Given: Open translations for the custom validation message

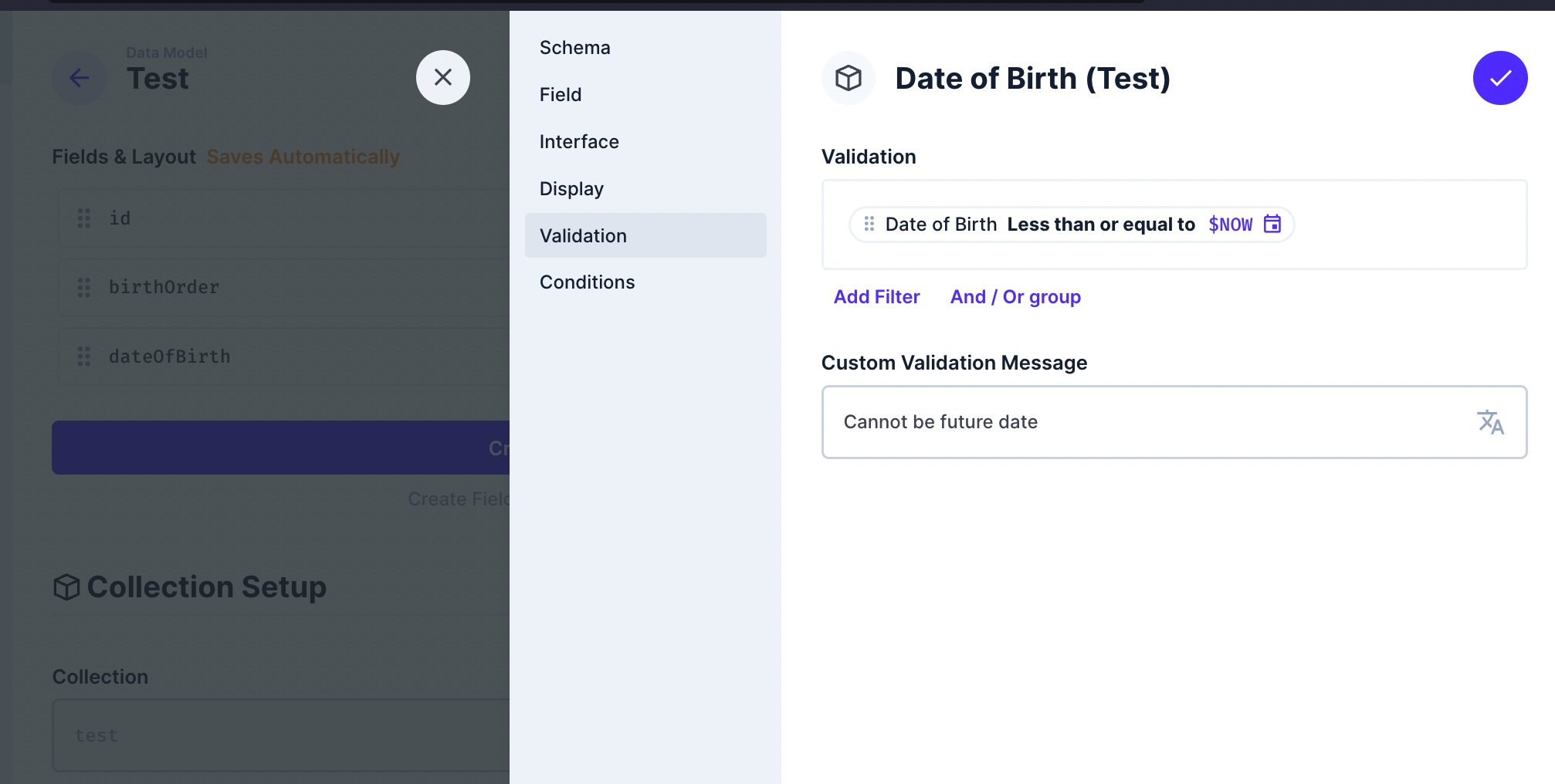Looking at the screenshot, I should pyautogui.click(x=1490, y=422).
